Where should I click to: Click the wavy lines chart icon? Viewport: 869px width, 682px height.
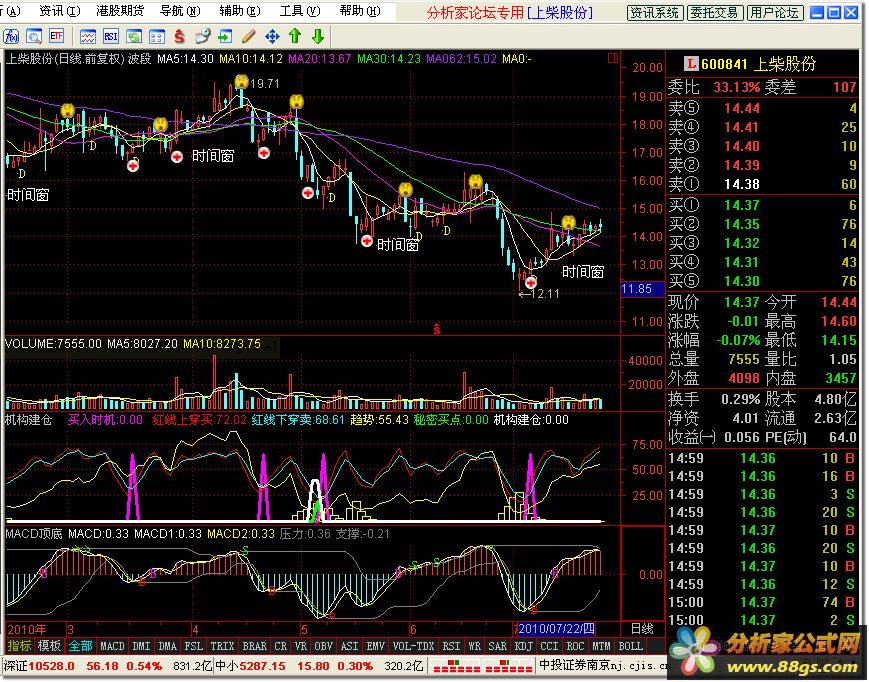88,37
